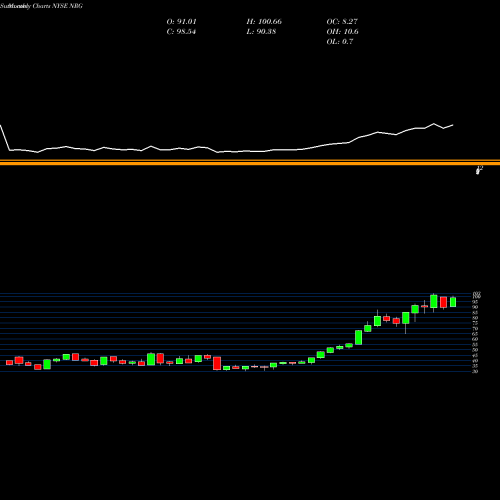Click the high price value H: 100.66
500x500 pixels.
point(264,22)
